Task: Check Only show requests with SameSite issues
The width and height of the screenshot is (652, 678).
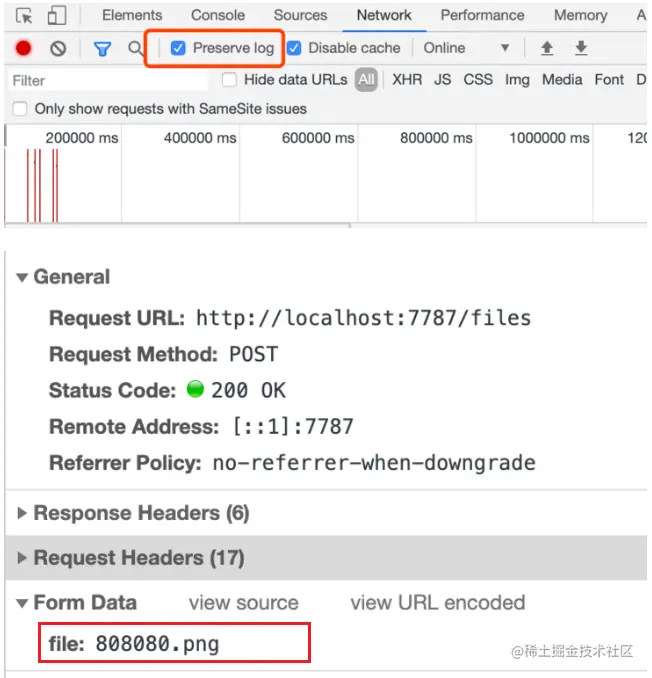Action: tap(20, 109)
